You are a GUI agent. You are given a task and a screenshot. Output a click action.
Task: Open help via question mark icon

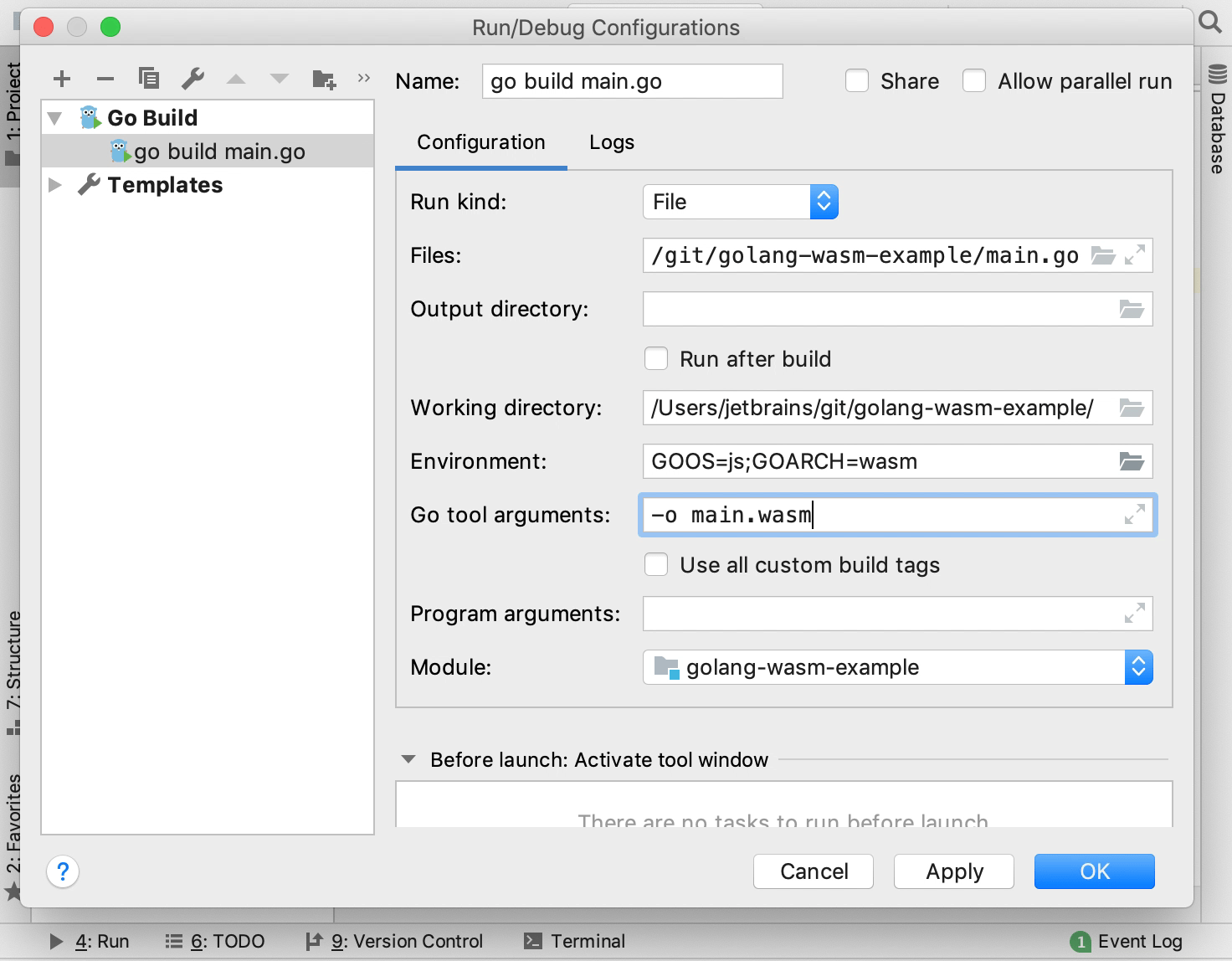[x=62, y=871]
